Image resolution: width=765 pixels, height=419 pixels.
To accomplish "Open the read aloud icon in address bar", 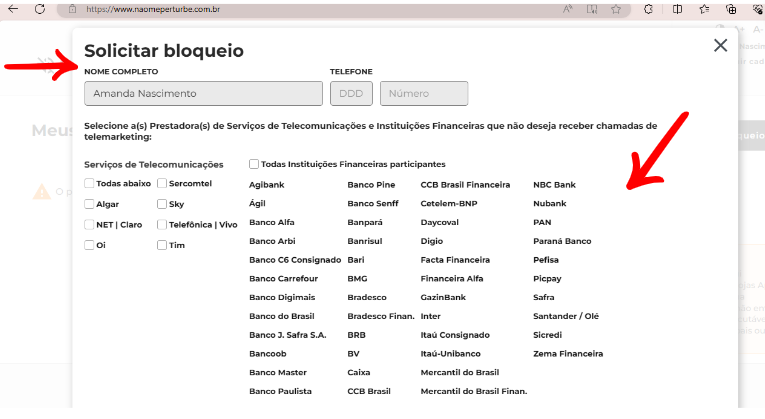I will (567, 9).
